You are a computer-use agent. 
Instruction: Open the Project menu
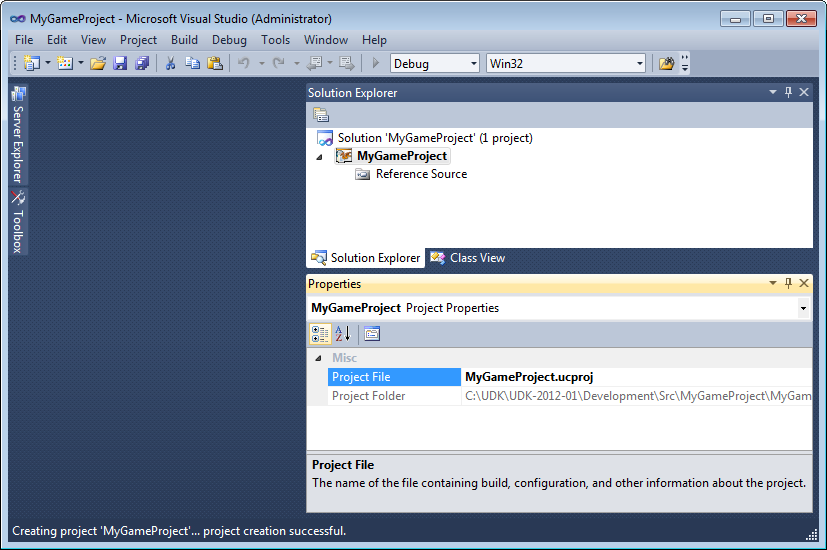coord(138,40)
